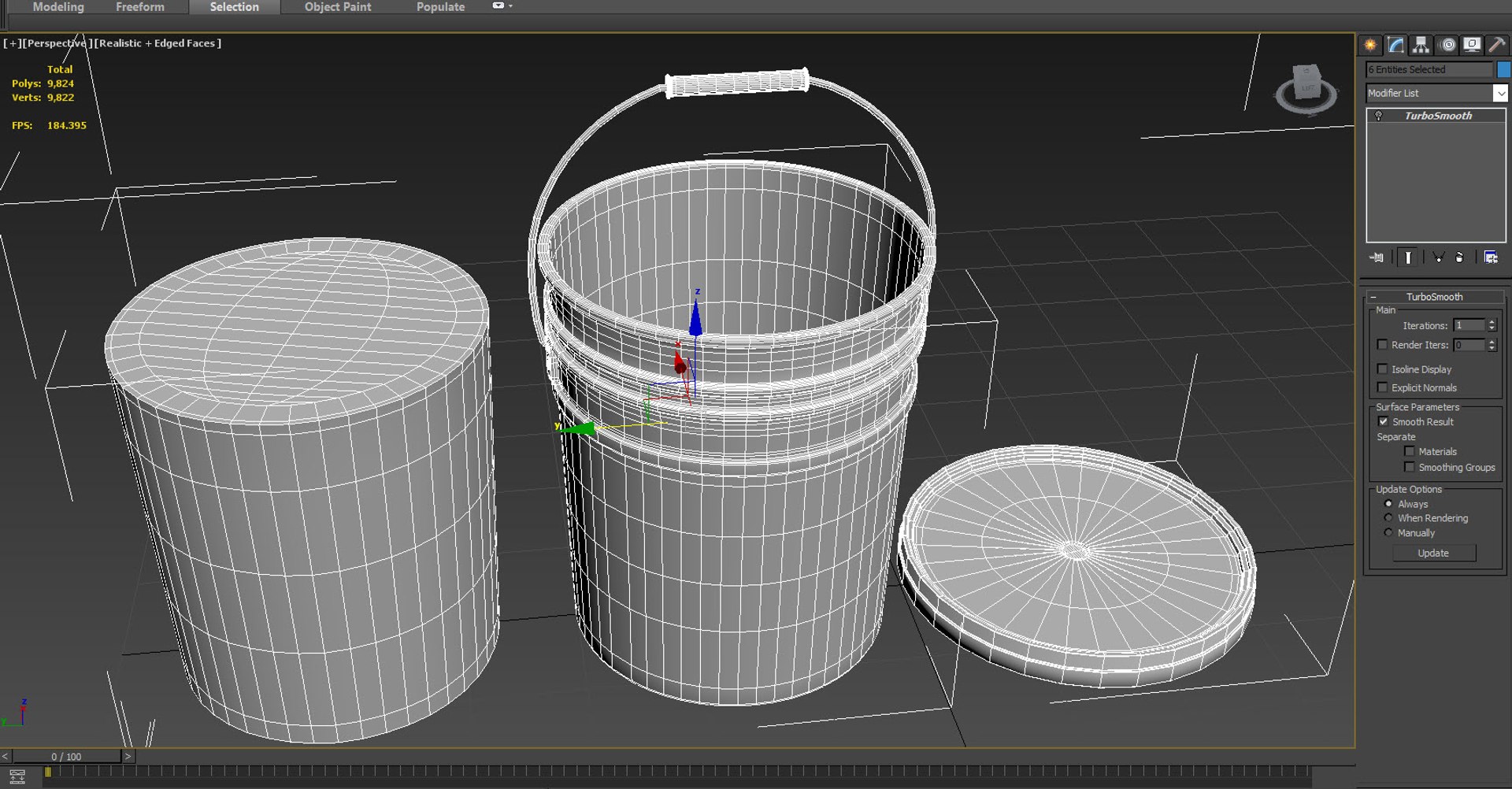The width and height of the screenshot is (1512, 789).
Task: Uncheck Smooth Result checkbox
Action: [1383, 422]
